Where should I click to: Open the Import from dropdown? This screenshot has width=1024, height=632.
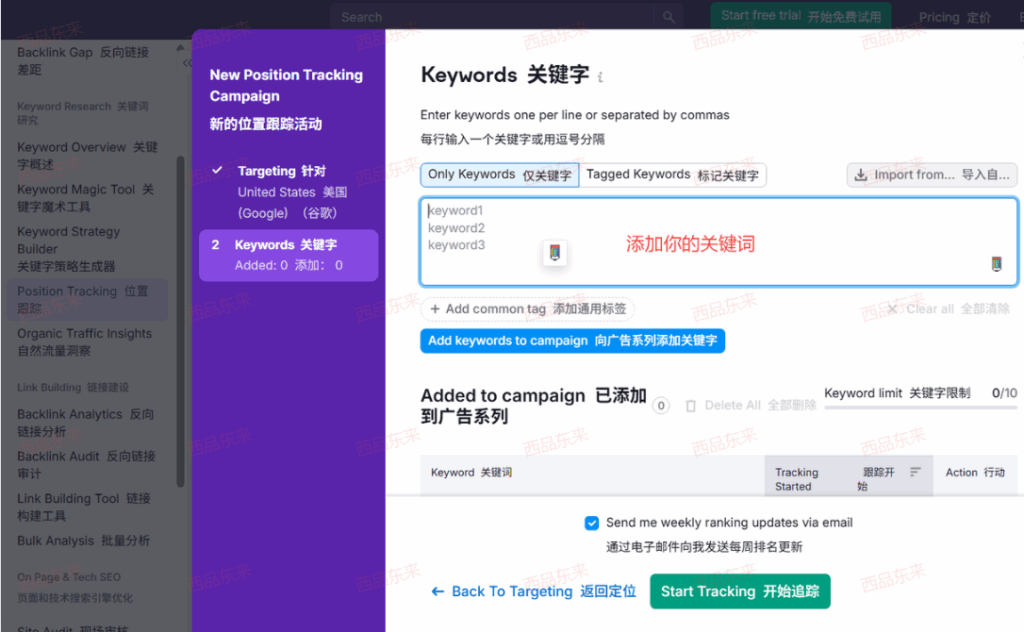point(931,175)
